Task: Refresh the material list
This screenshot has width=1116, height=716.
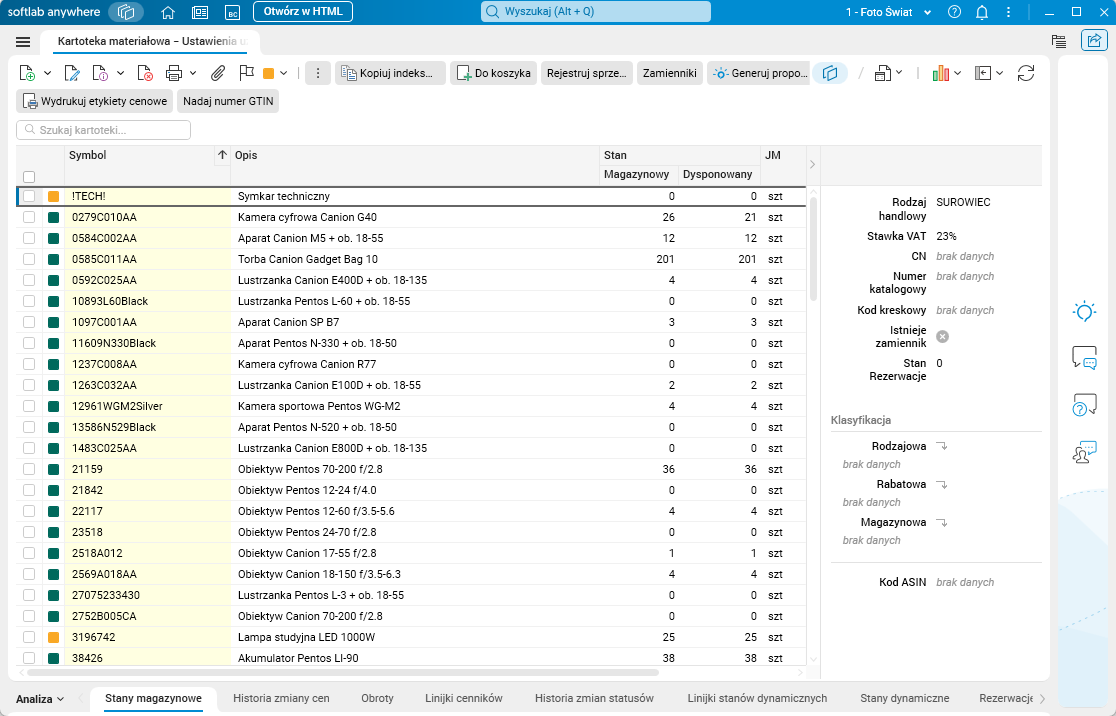Action: click(x=1026, y=73)
